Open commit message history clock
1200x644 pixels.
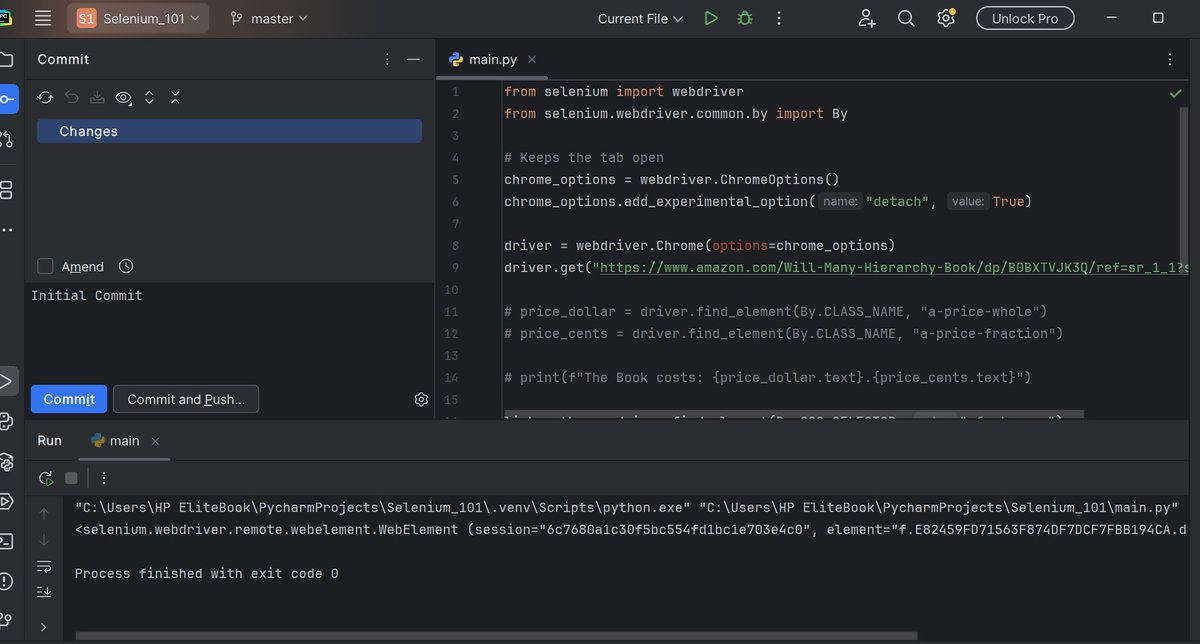tap(125, 266)
